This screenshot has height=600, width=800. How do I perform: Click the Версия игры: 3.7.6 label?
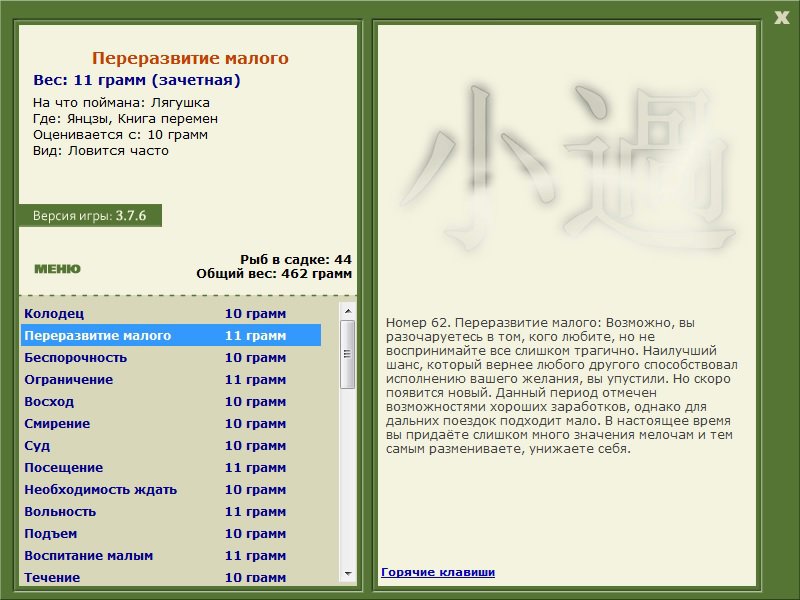pos(89,215)
